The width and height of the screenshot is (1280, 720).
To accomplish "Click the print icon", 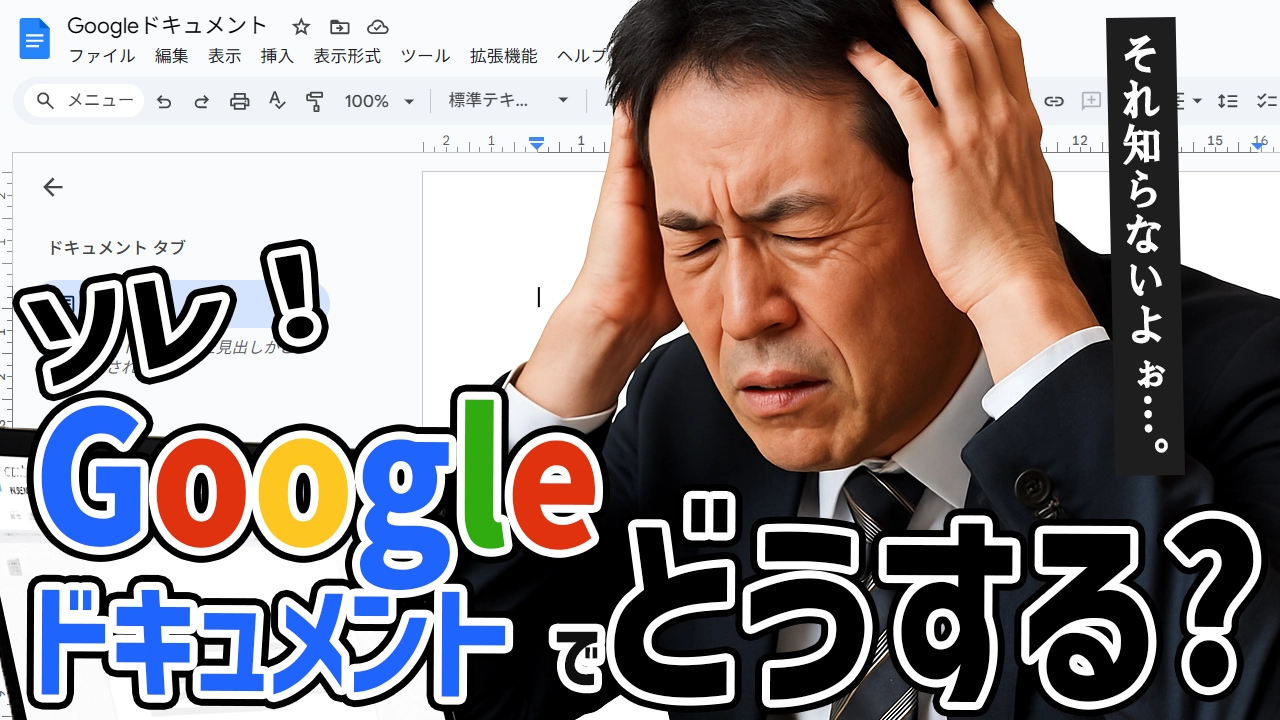I will pos(239,101).
